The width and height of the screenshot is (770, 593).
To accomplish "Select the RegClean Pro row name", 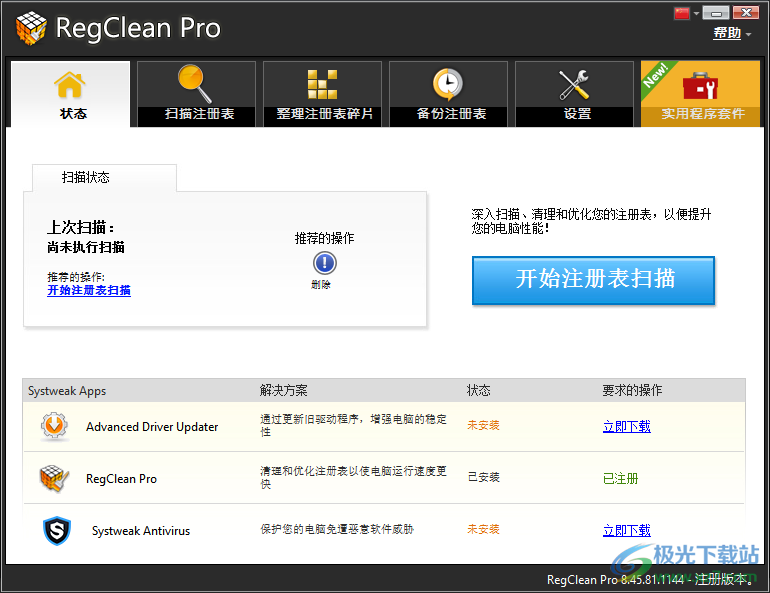I will (121, 479).
